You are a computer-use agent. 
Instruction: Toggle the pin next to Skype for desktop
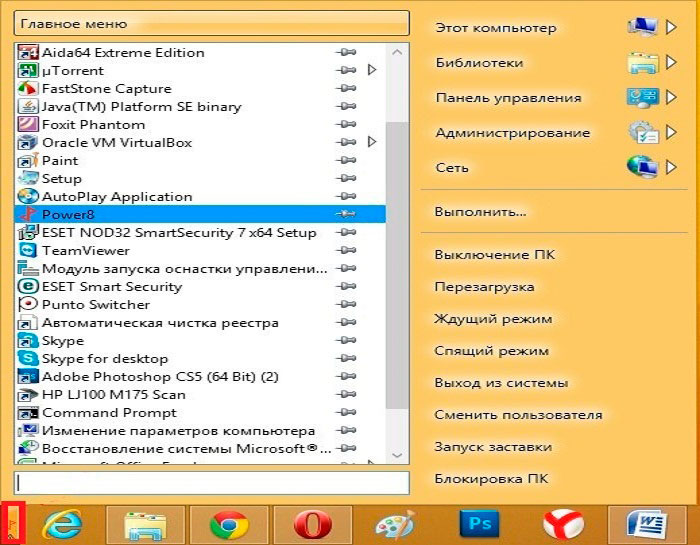tap(346, 358)
